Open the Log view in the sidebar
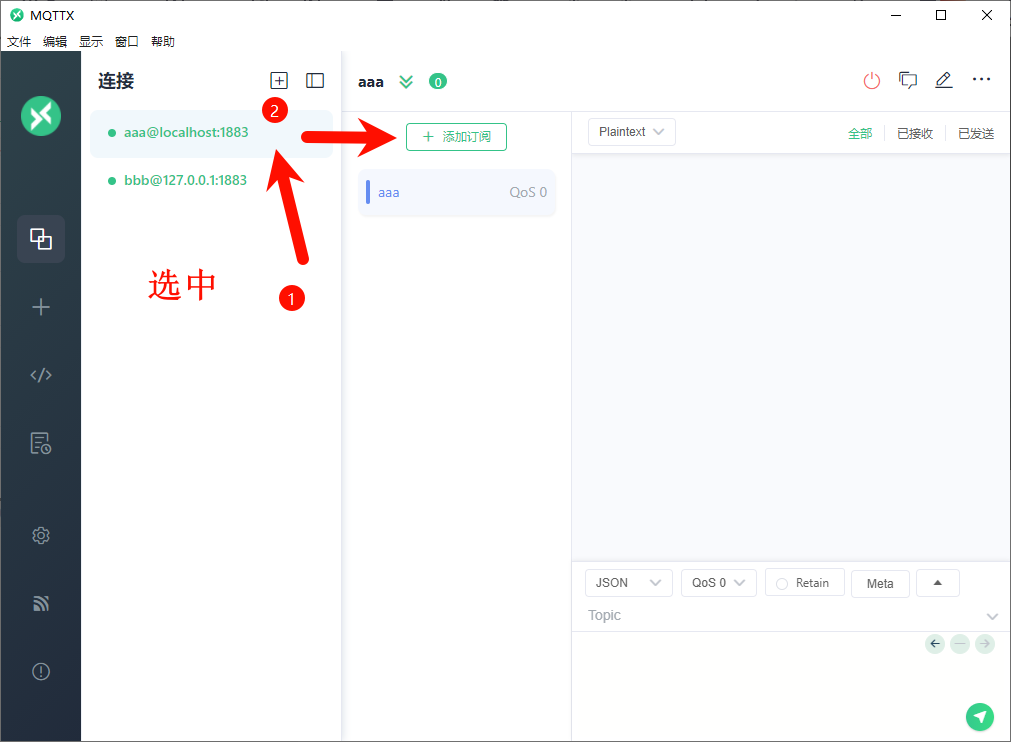Screen dimensions: 1011x742 click(x=41, y=444)
